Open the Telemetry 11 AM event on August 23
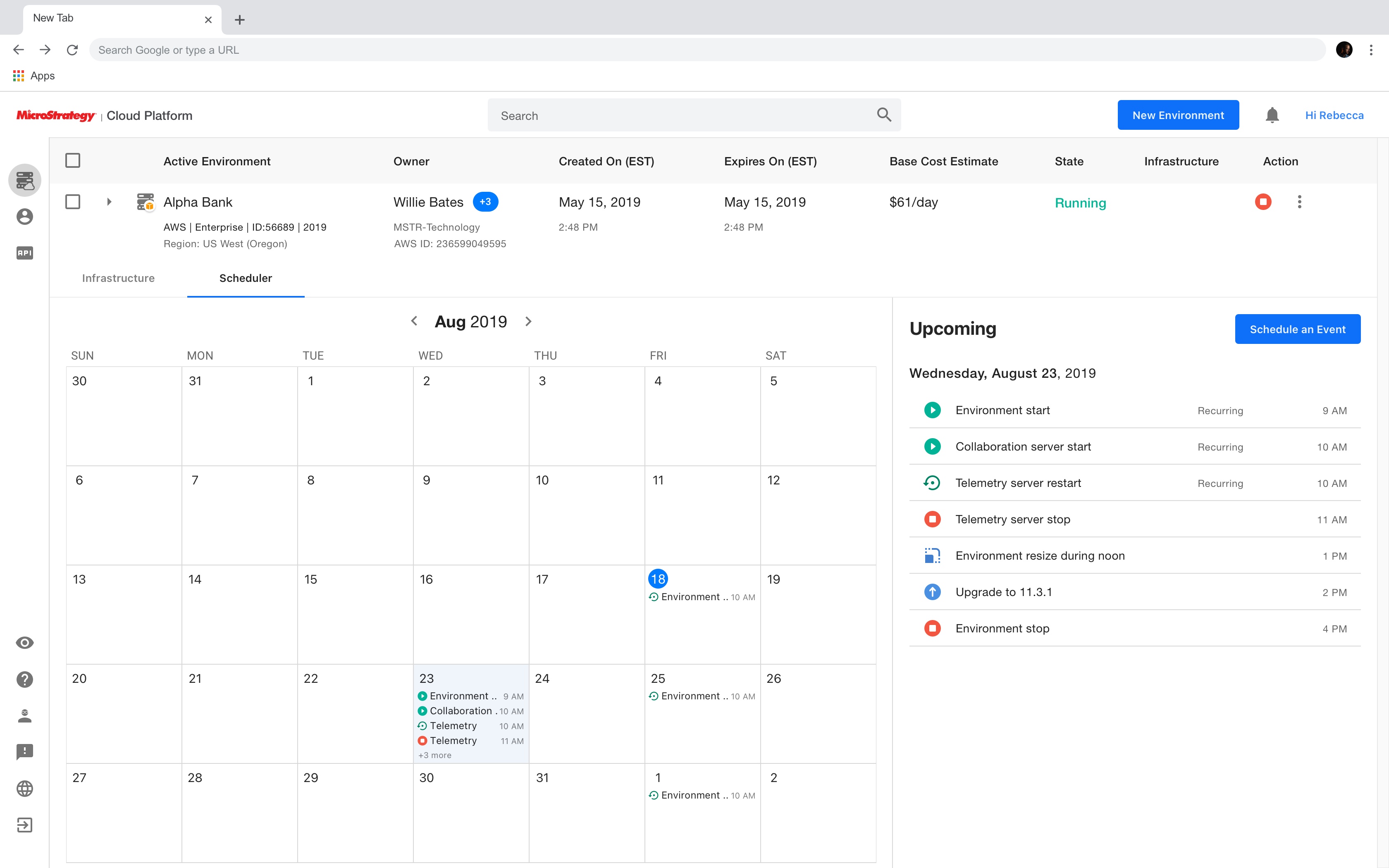This screenshot has width=1389, height=868. pos(471,741)
